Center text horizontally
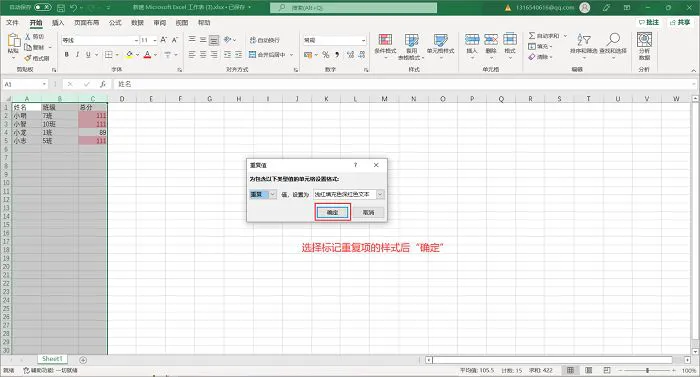700x377 pixels. click(x=203, y=54)
